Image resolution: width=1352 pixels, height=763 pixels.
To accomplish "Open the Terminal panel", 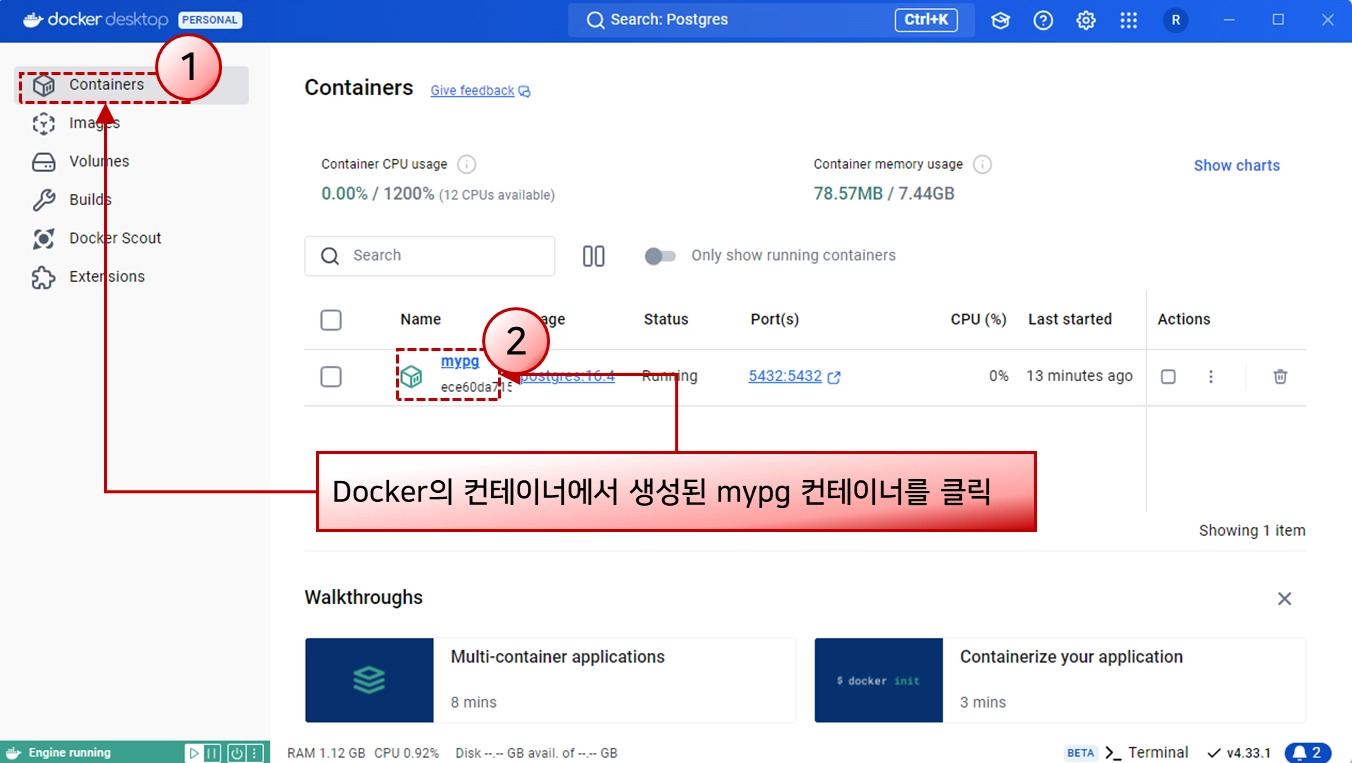I will (1147, 753).
